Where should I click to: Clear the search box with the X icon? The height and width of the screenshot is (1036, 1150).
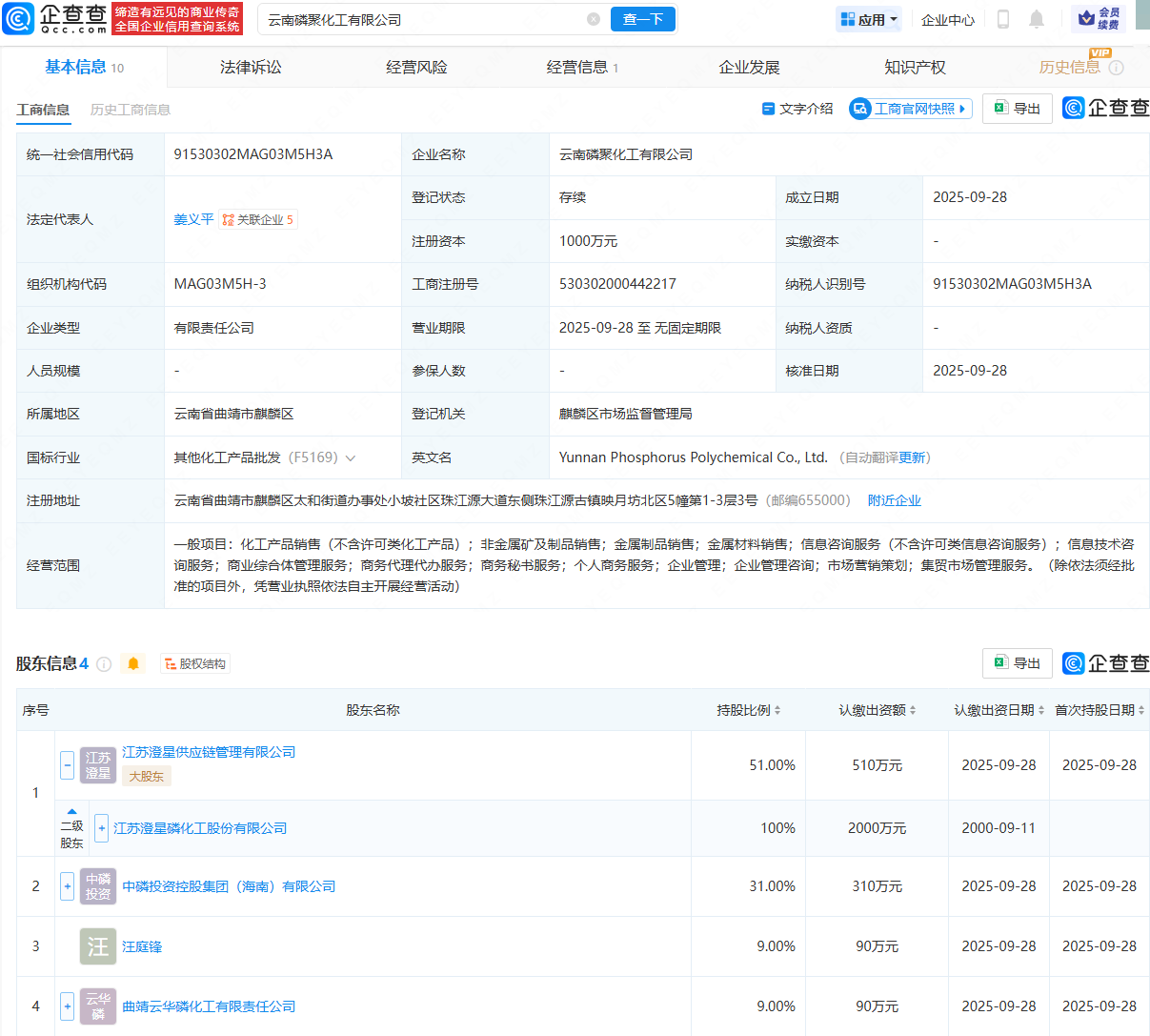click(x=594, y=19)
